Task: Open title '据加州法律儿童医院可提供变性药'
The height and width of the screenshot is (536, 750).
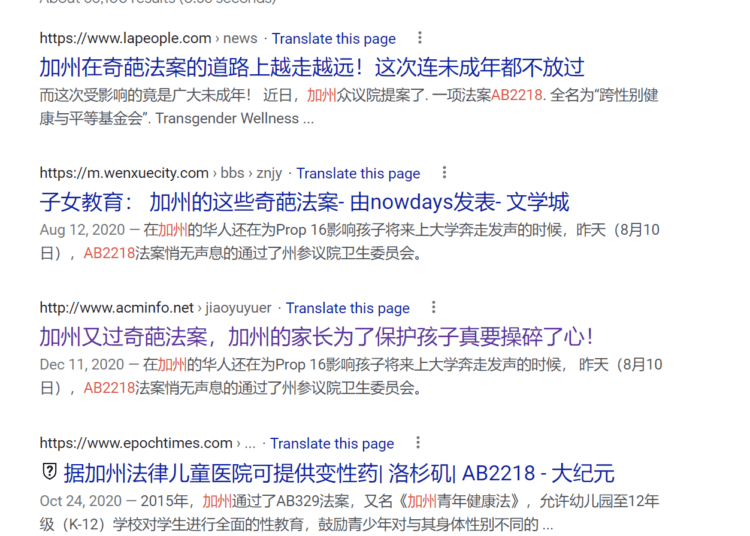Action: pyautogui.click(x=339, y=473)
